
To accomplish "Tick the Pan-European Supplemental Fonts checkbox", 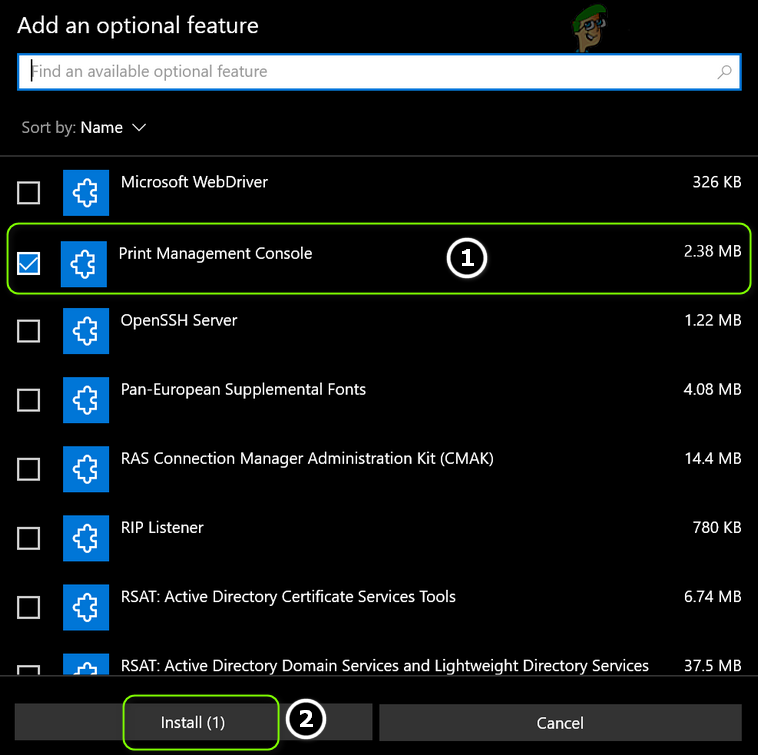I will click(29, 400).
